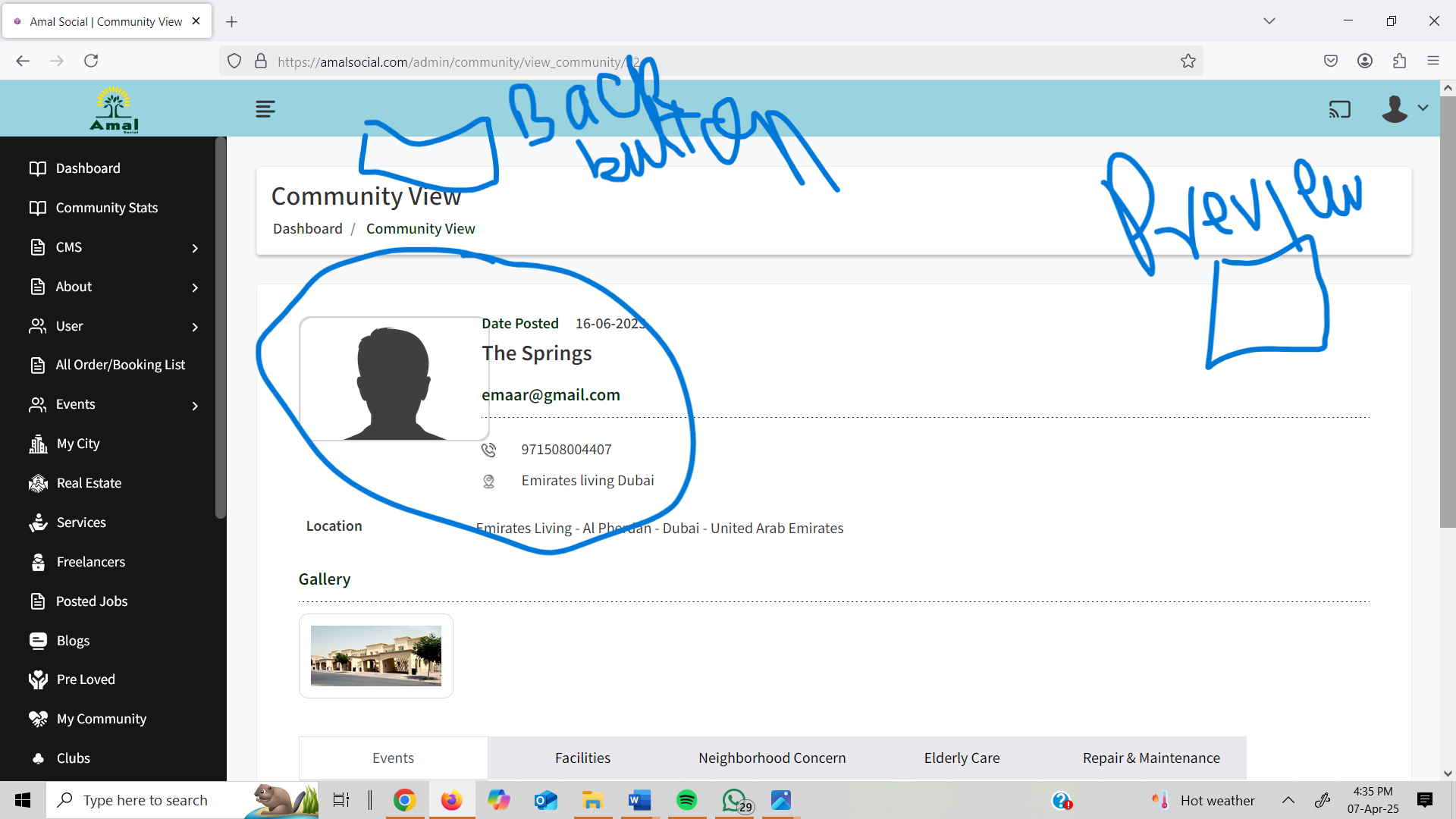The image size is (1456, 819).
Task: Expand the CMS submenu arrow
Action: pyautogui.click(x=195, y=248)
